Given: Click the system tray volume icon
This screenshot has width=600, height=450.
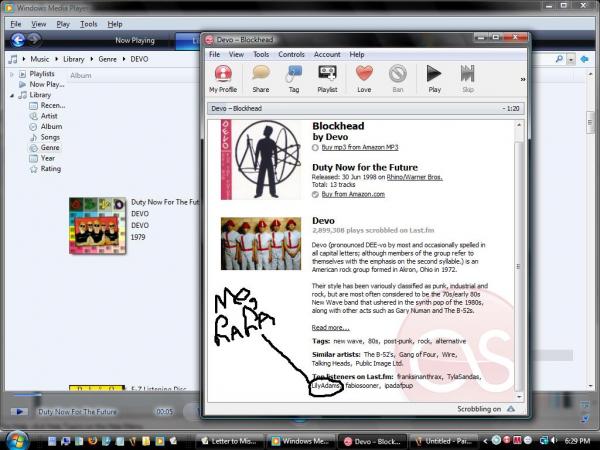Looking at the screenshot, I should pyautogui.click(x=554, y=441).
